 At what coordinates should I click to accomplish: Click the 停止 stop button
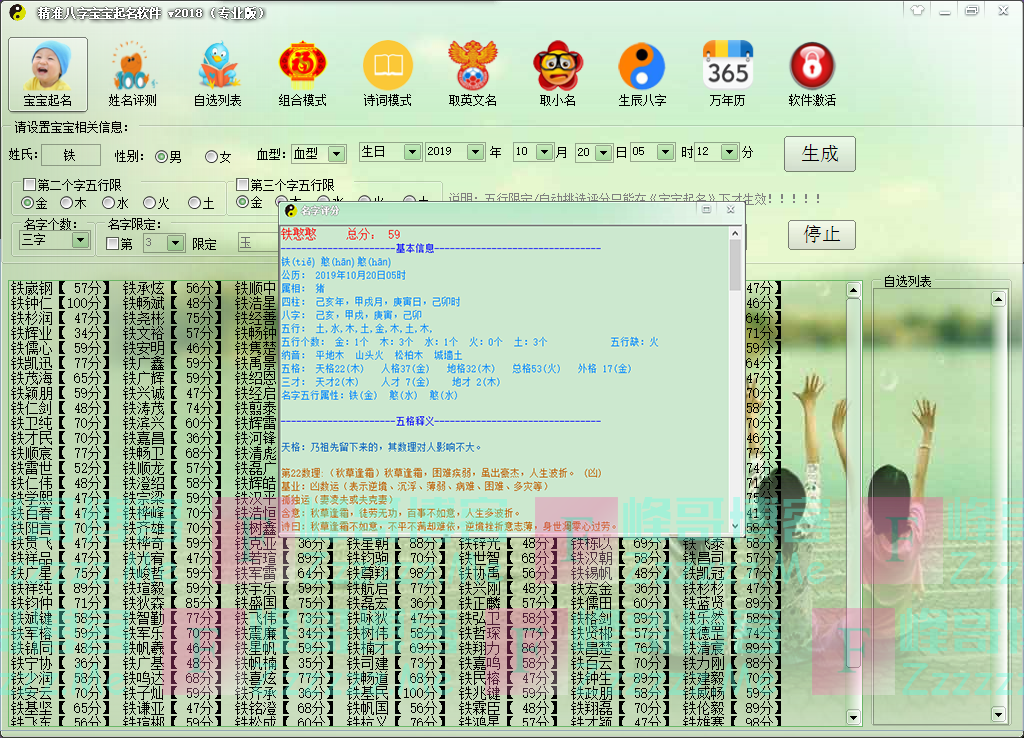(822, 234)
